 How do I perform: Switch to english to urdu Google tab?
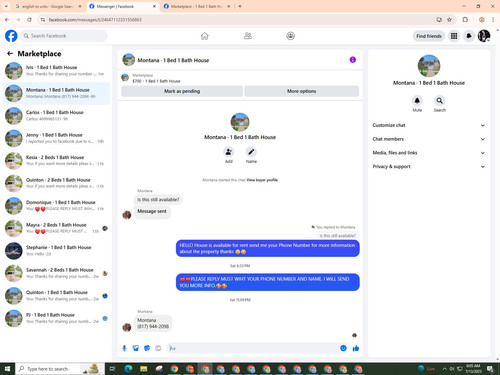tap(48, 6)
